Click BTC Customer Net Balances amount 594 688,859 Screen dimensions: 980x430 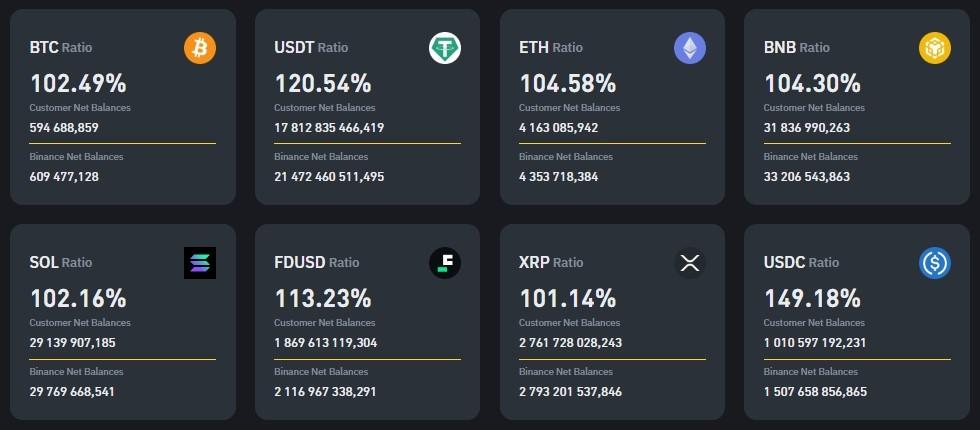tap(64, 127)
